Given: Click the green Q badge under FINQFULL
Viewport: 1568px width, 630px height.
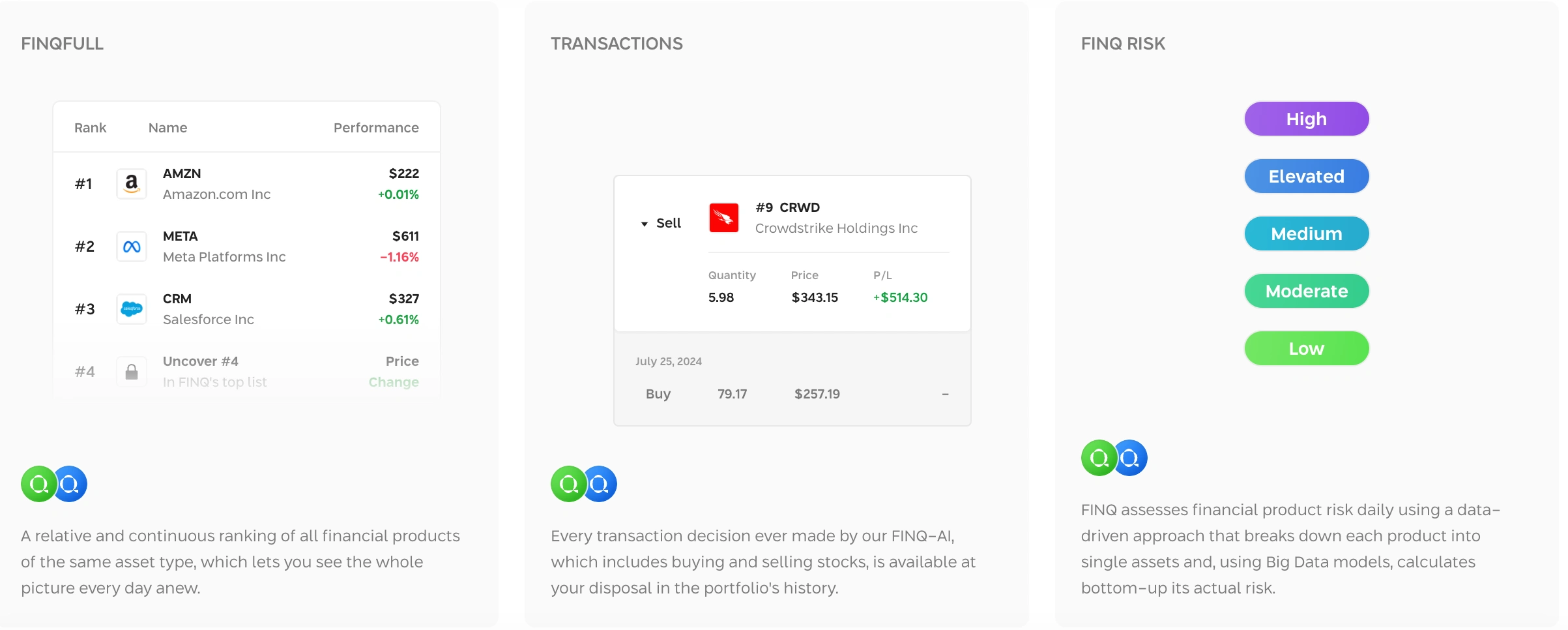Looking at the screenshot, I should [x=38, y=484].
